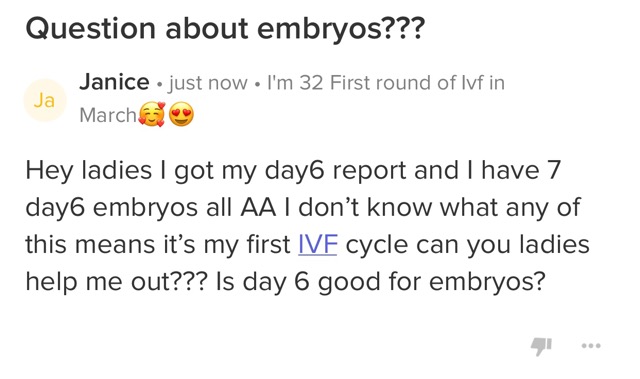640x379 pixels.
Task: Open the "Ja" profile avatar
Action: click(x=44, y=100)
